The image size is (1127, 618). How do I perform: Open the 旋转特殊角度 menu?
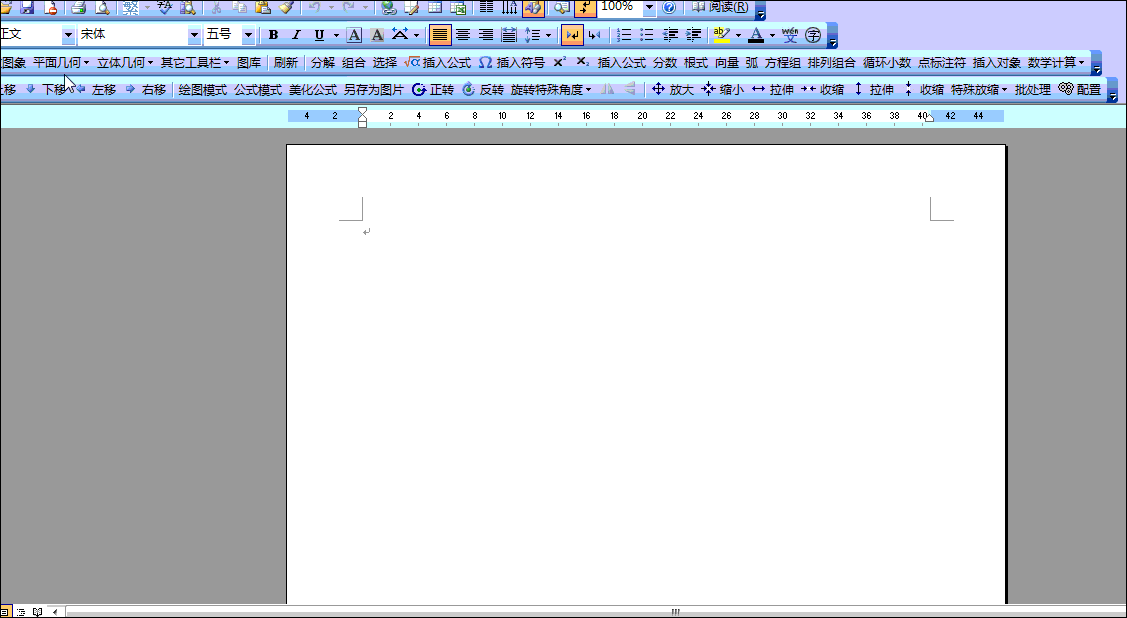(551, 90)
